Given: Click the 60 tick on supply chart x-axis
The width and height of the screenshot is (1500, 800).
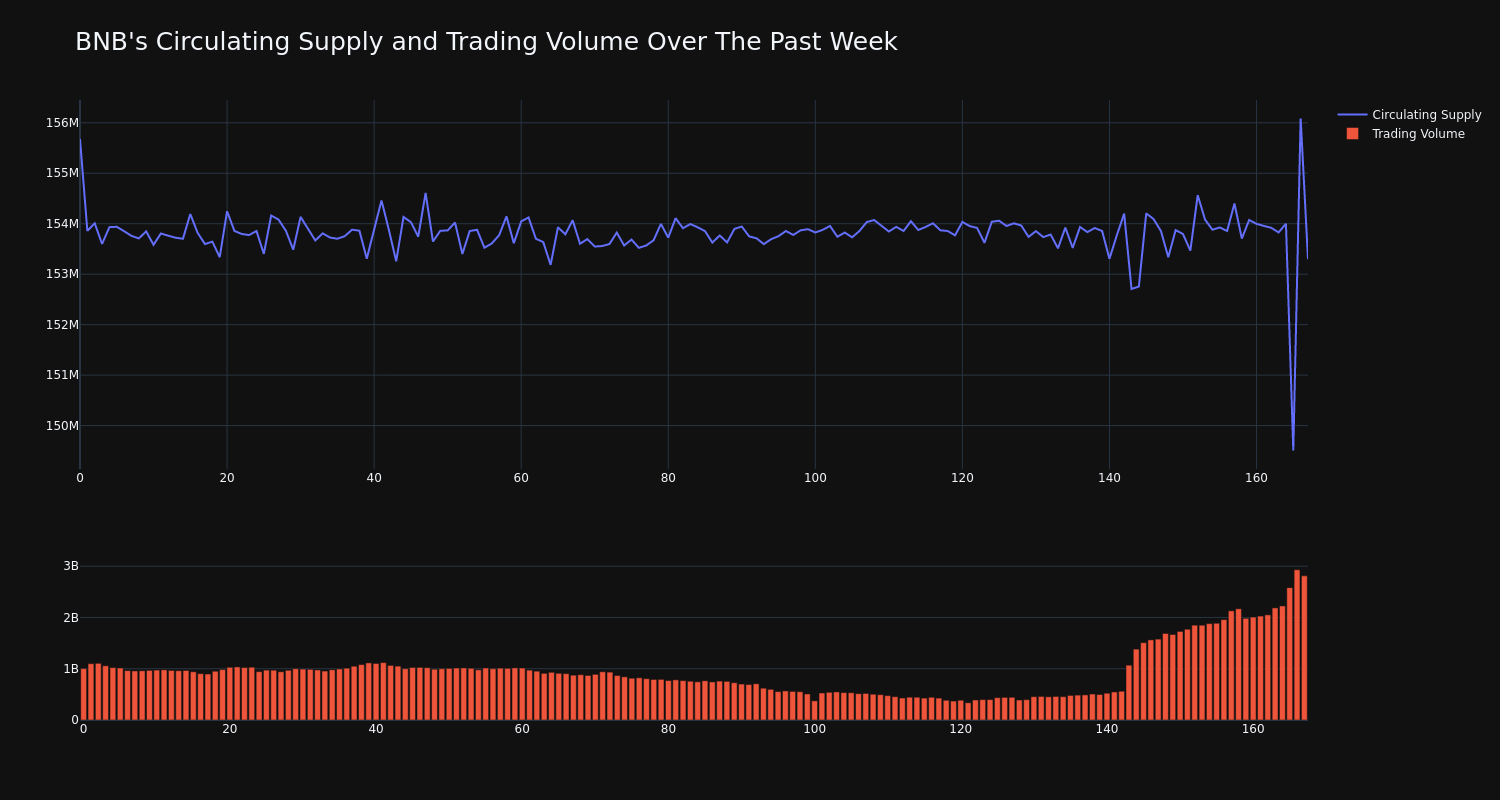Looking at the screenshot, I should pyautogui.click(x=521, y=478).
